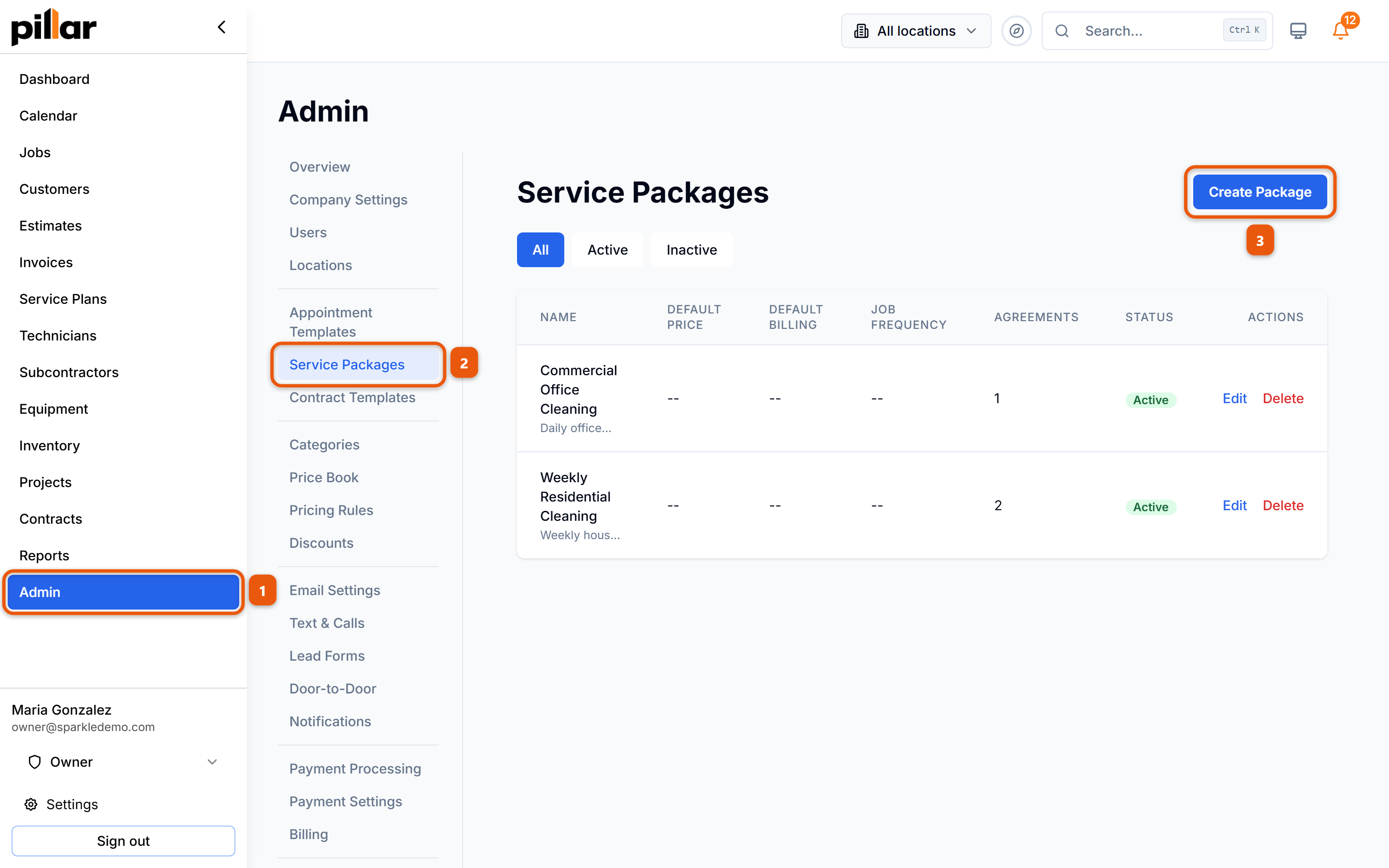Viewport: 1389px width, 868px height.
Task: Open the All locations dropdown
Action: click(x=915, y=31)
